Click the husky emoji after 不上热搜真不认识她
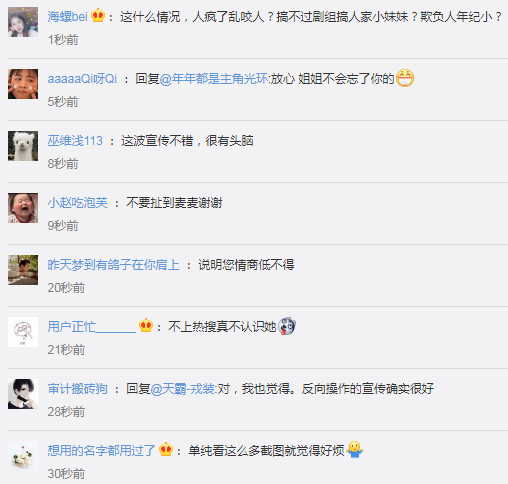The width and height of the screenshot is (508, 484). (287, 326)
